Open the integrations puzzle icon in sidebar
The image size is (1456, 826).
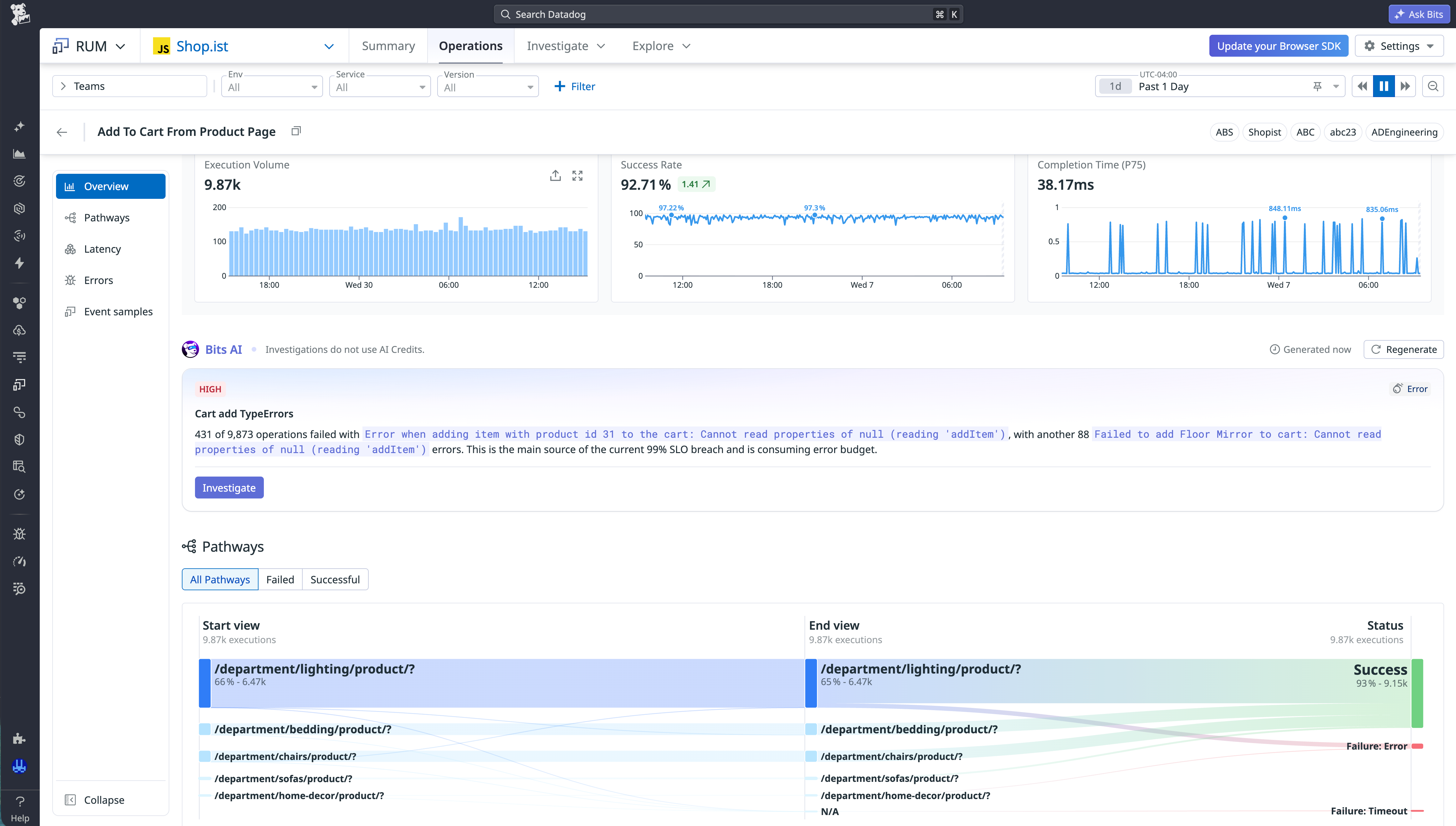(x=19, y=738)
